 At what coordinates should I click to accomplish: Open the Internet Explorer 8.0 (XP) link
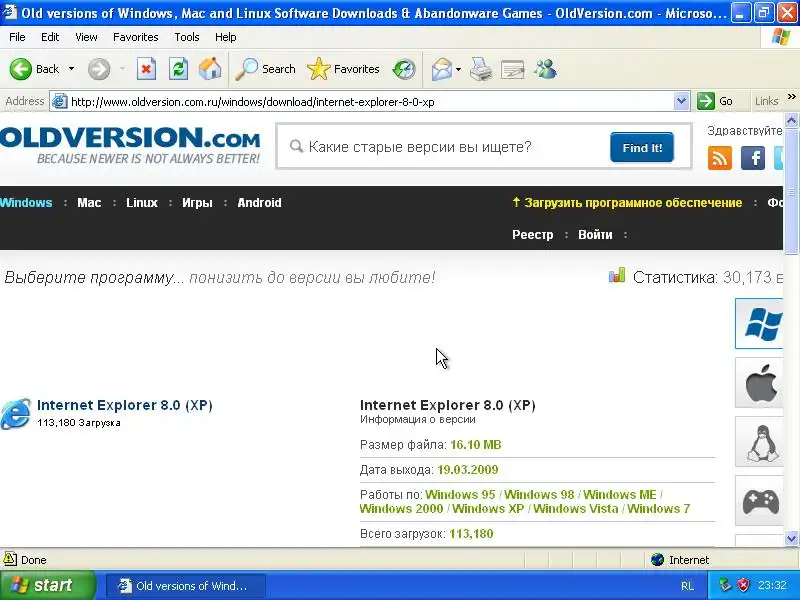click(124, 405)
